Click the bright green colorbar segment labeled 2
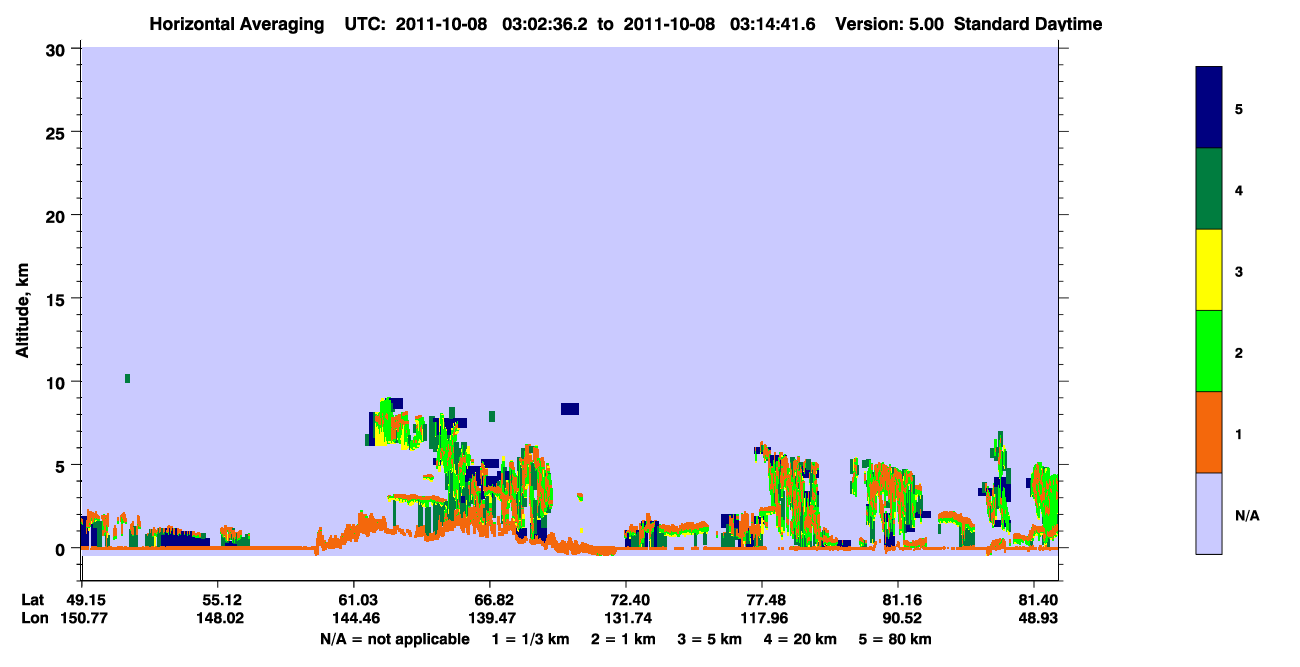The height and width of the screenshot is (667, 1300). click(x=1209, y=351)
